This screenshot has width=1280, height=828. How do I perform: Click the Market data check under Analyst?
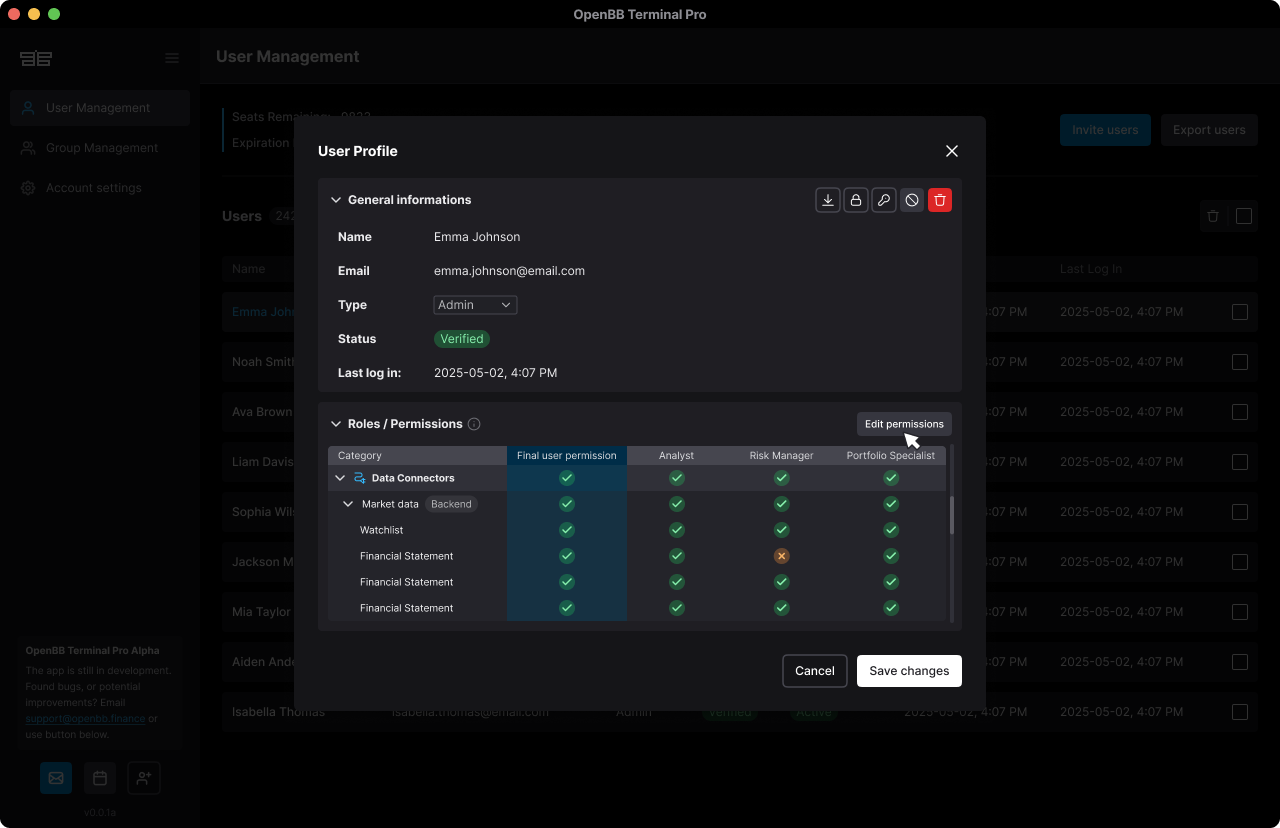(677, 504)
